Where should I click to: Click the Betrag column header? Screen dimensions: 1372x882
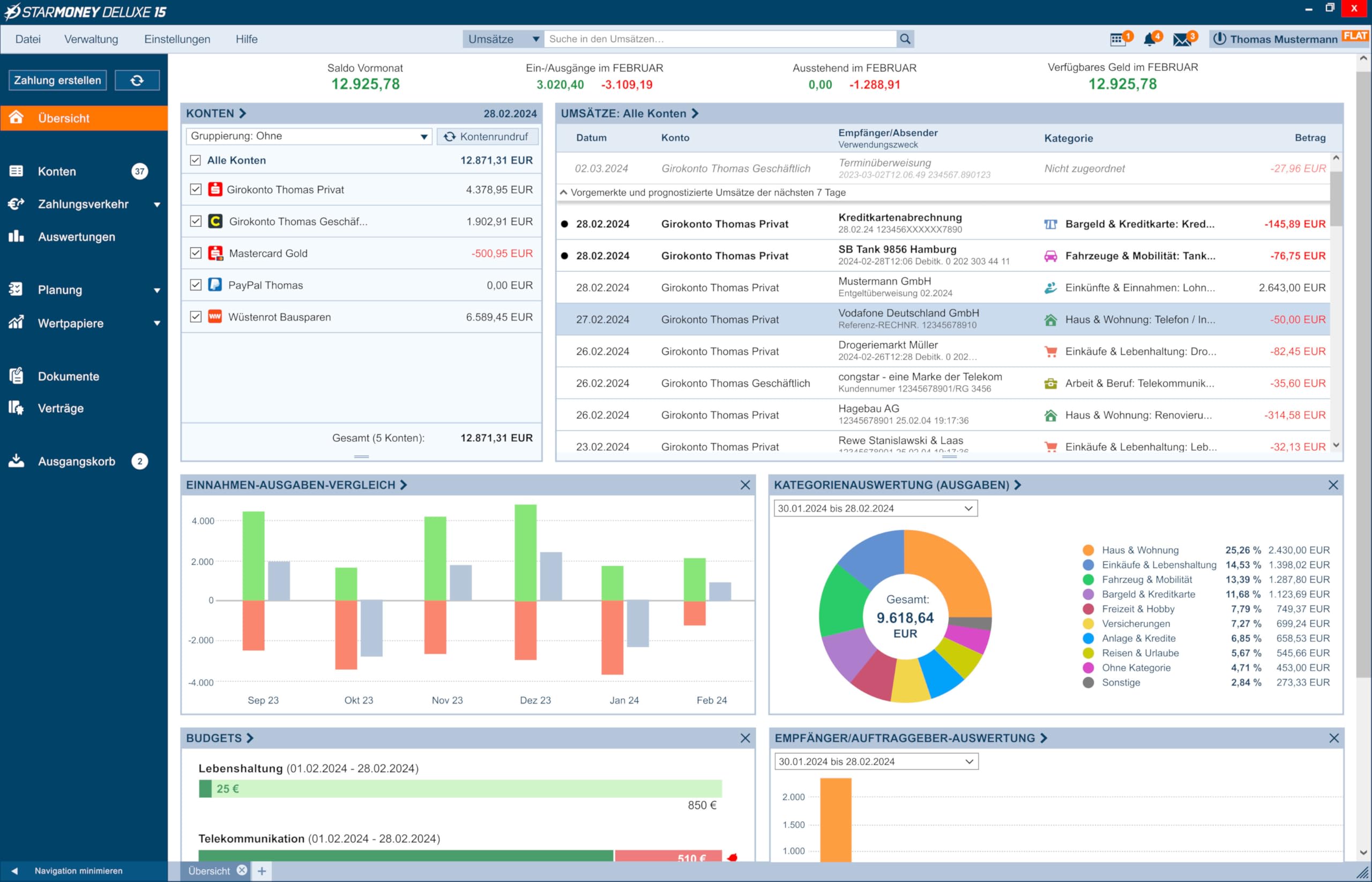(x=1310, y=137)
